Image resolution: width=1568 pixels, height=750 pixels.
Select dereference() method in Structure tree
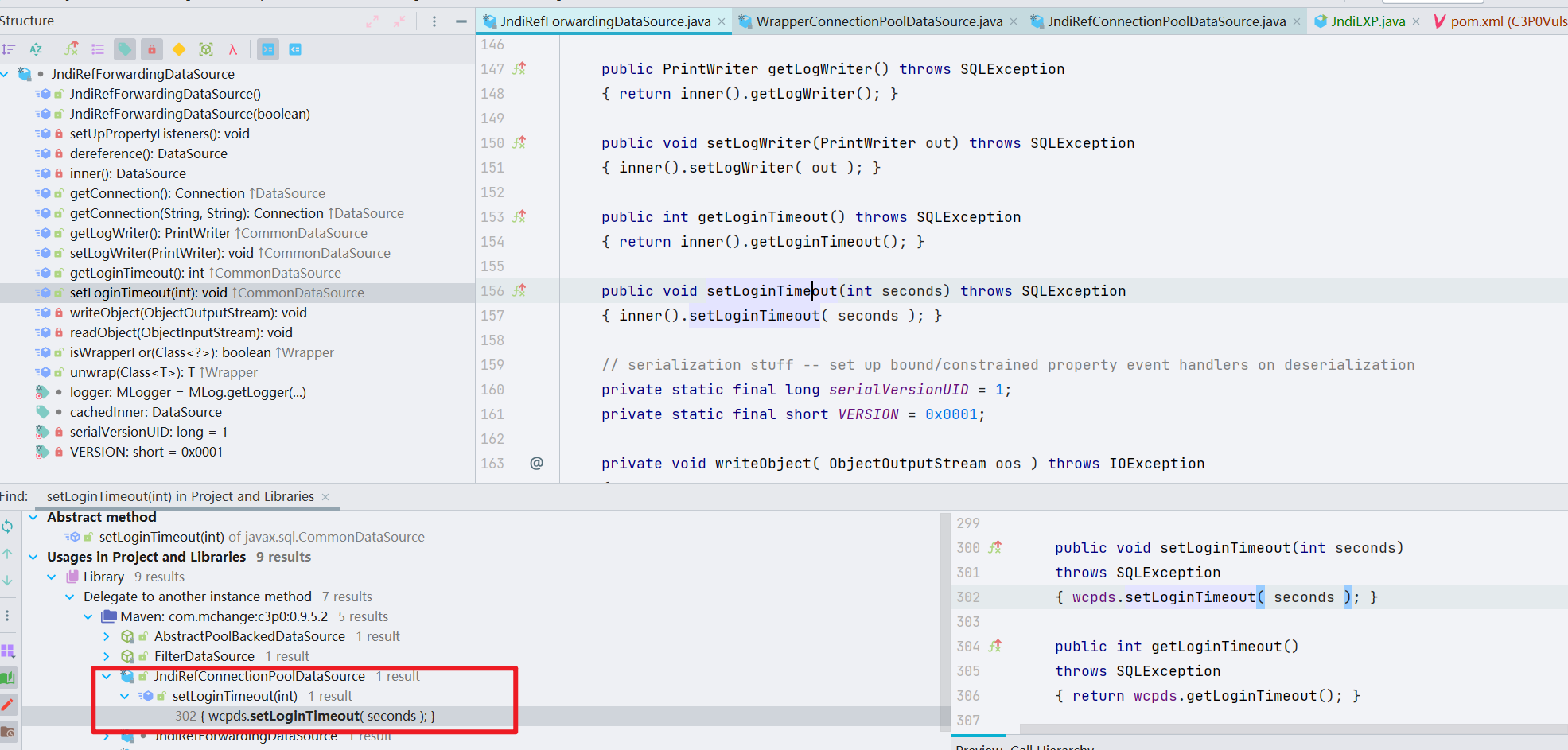(x=148, y=153)
